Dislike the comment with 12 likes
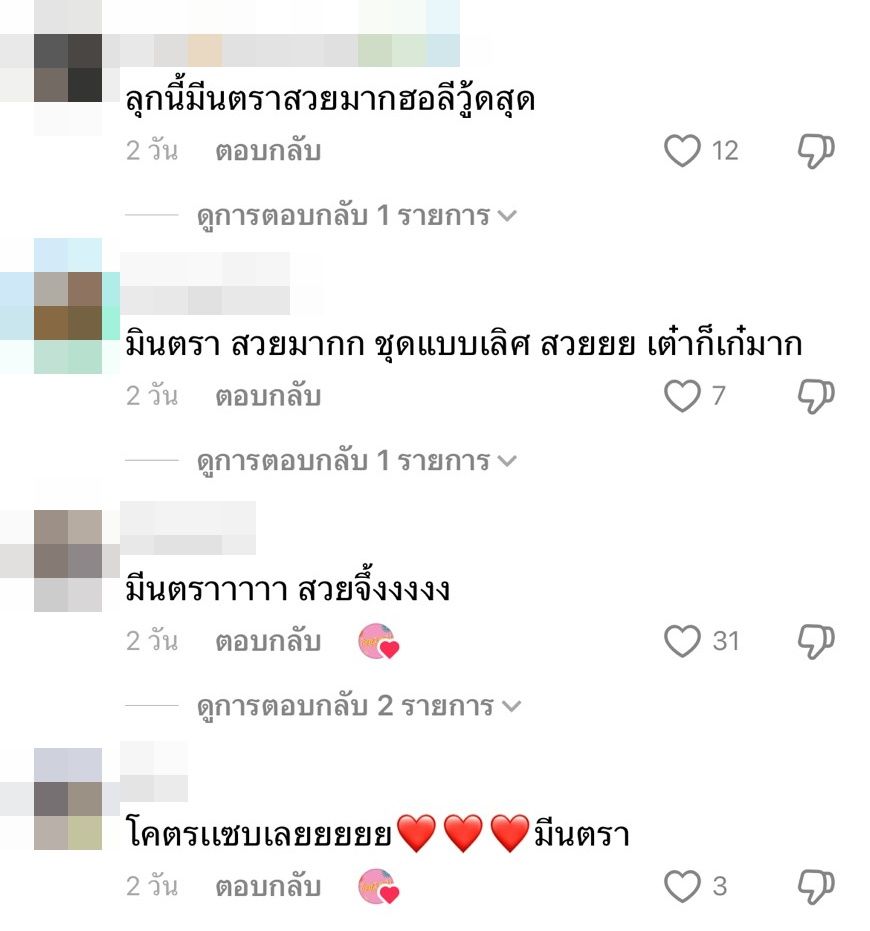The width and height of the screenshot is (870, 931). click(x=816, y=151)
